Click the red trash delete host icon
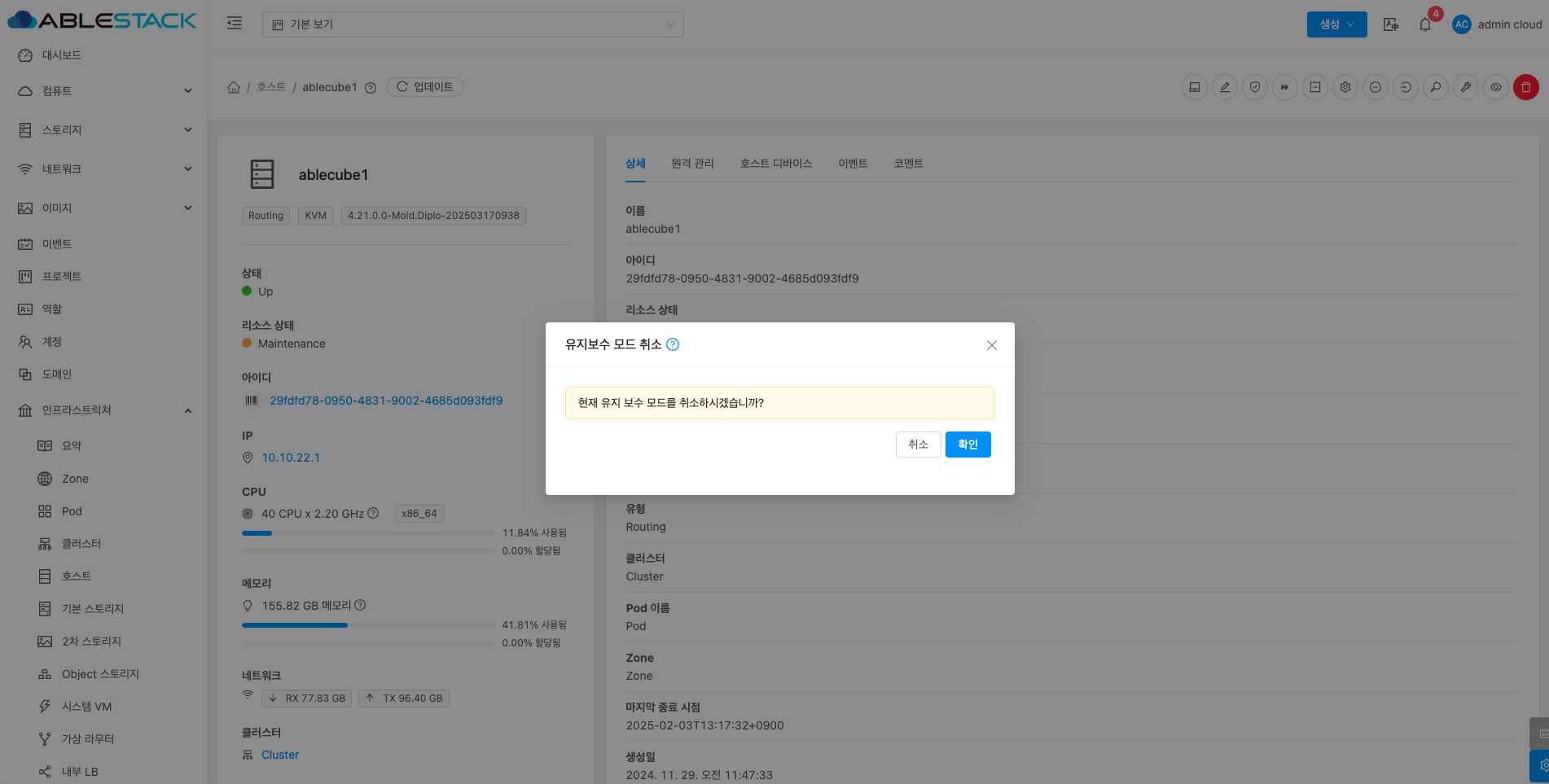The image size is (1549, 784). point(1525,87)
